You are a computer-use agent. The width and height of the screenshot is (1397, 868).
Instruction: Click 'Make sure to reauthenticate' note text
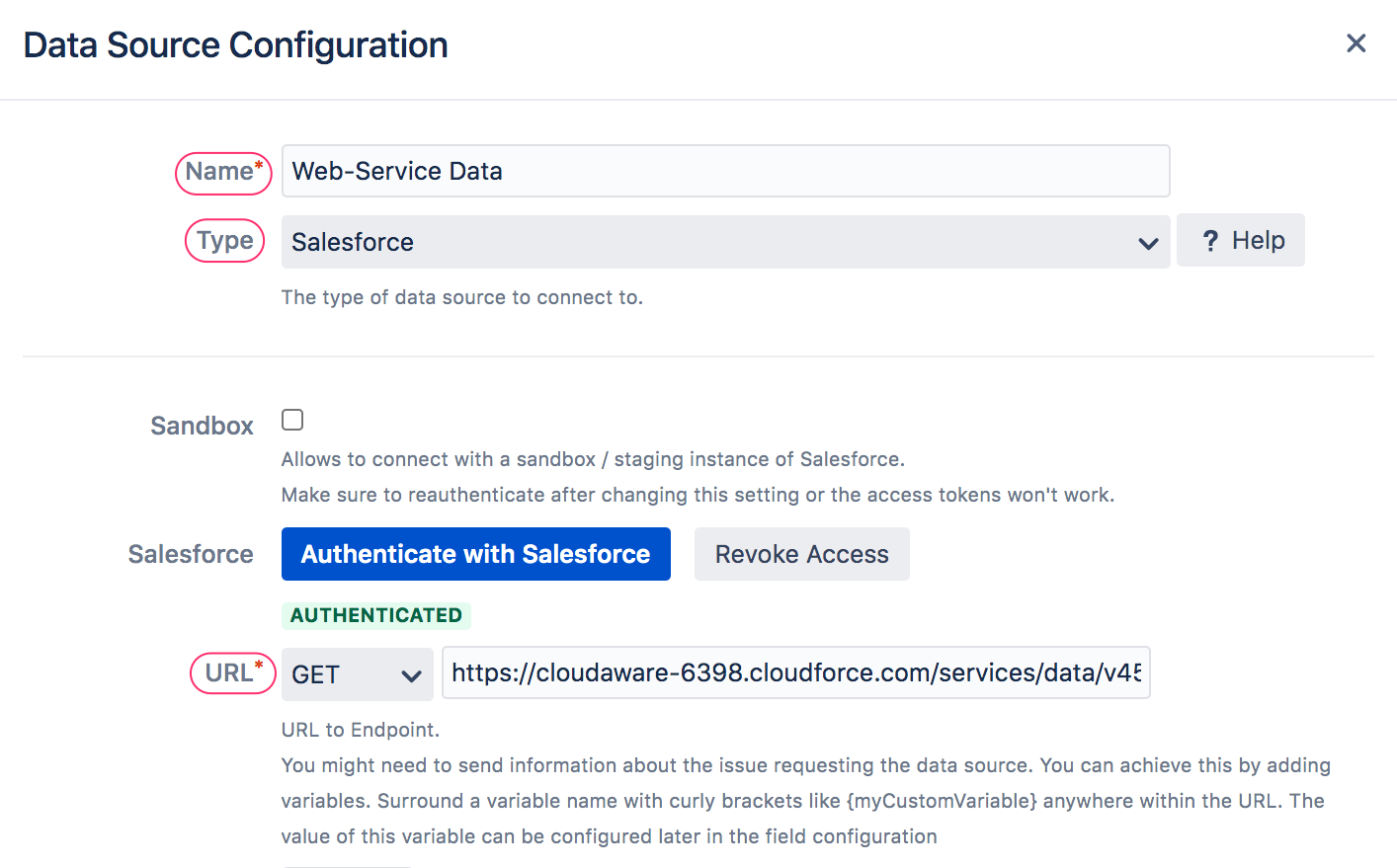[698, 495]
